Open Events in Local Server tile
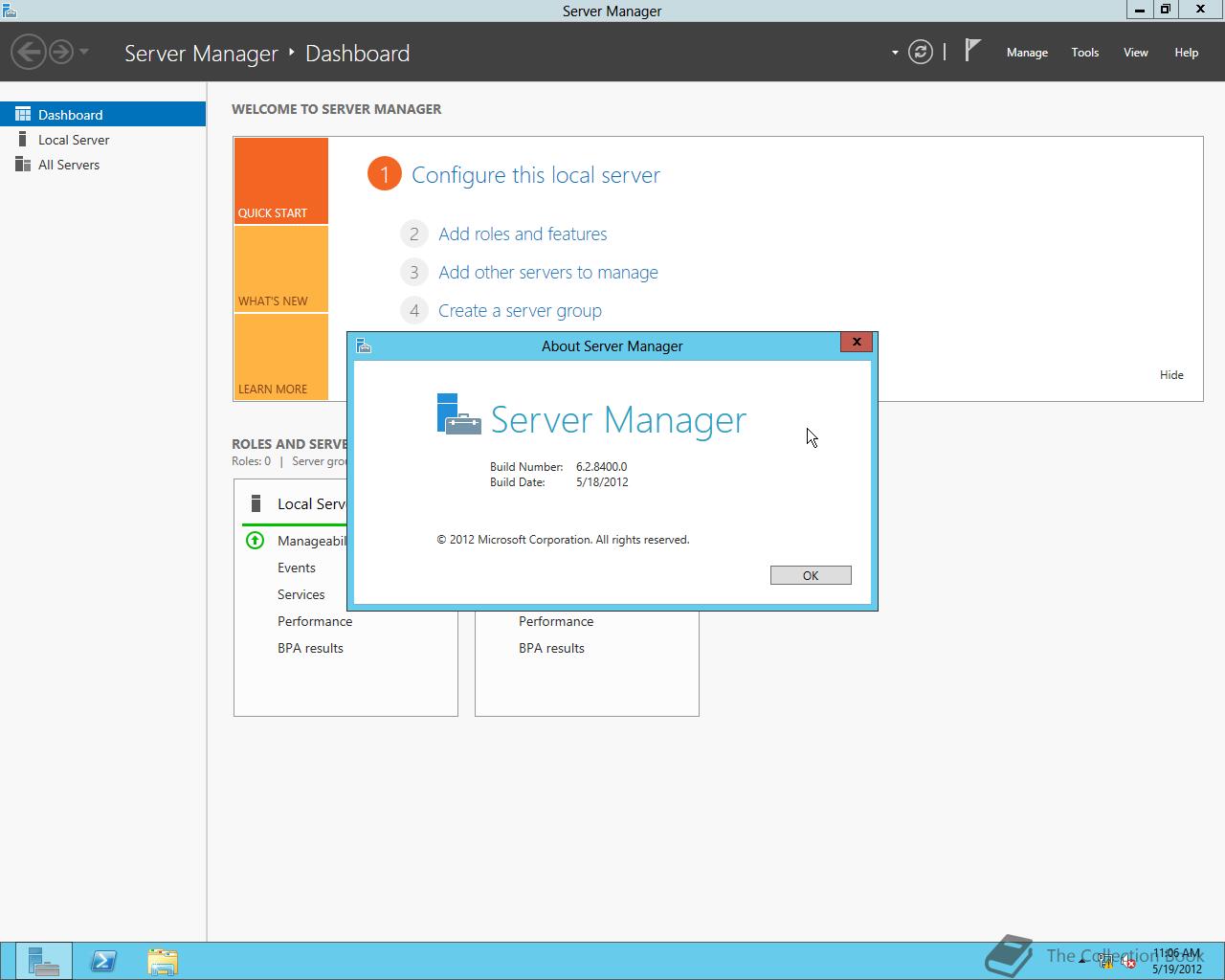This screenshot has width=1225, height=980. pyautogui.click(x=297, y=568)
